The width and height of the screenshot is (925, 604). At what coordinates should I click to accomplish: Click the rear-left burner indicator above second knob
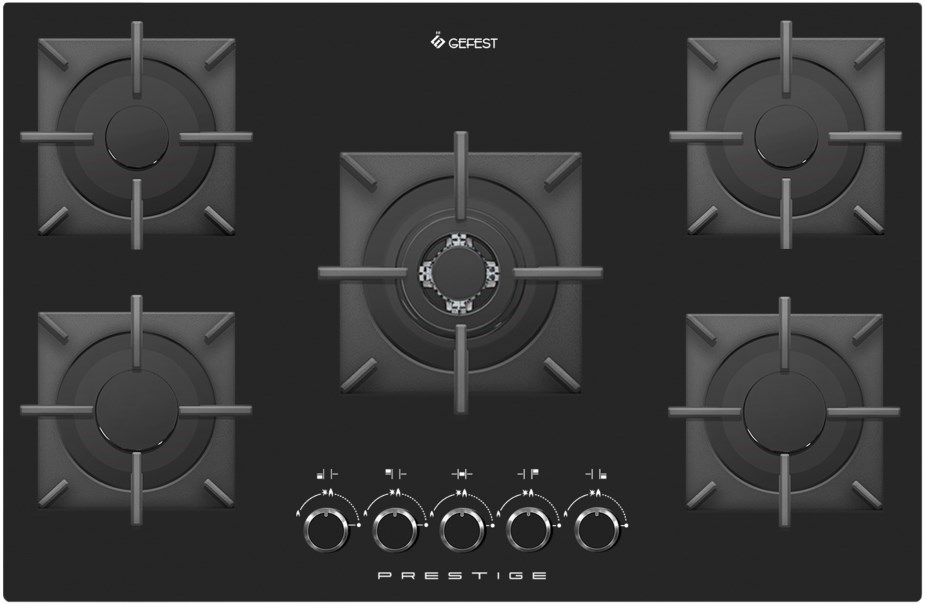point(395,474)
